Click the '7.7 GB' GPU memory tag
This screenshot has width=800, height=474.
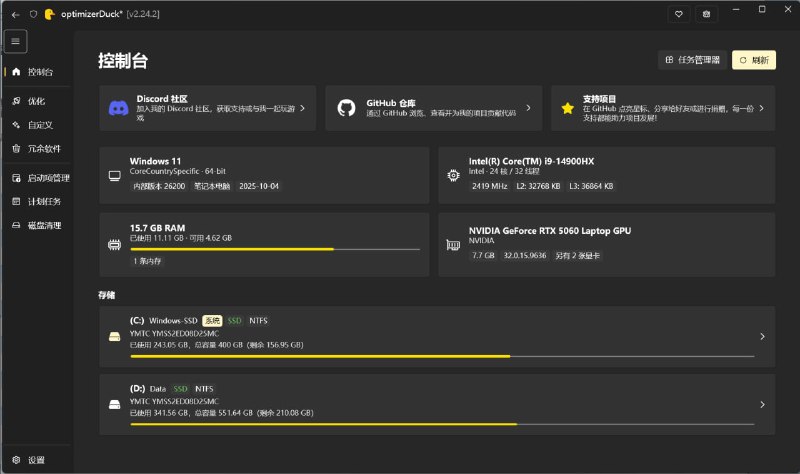(483, 256)
